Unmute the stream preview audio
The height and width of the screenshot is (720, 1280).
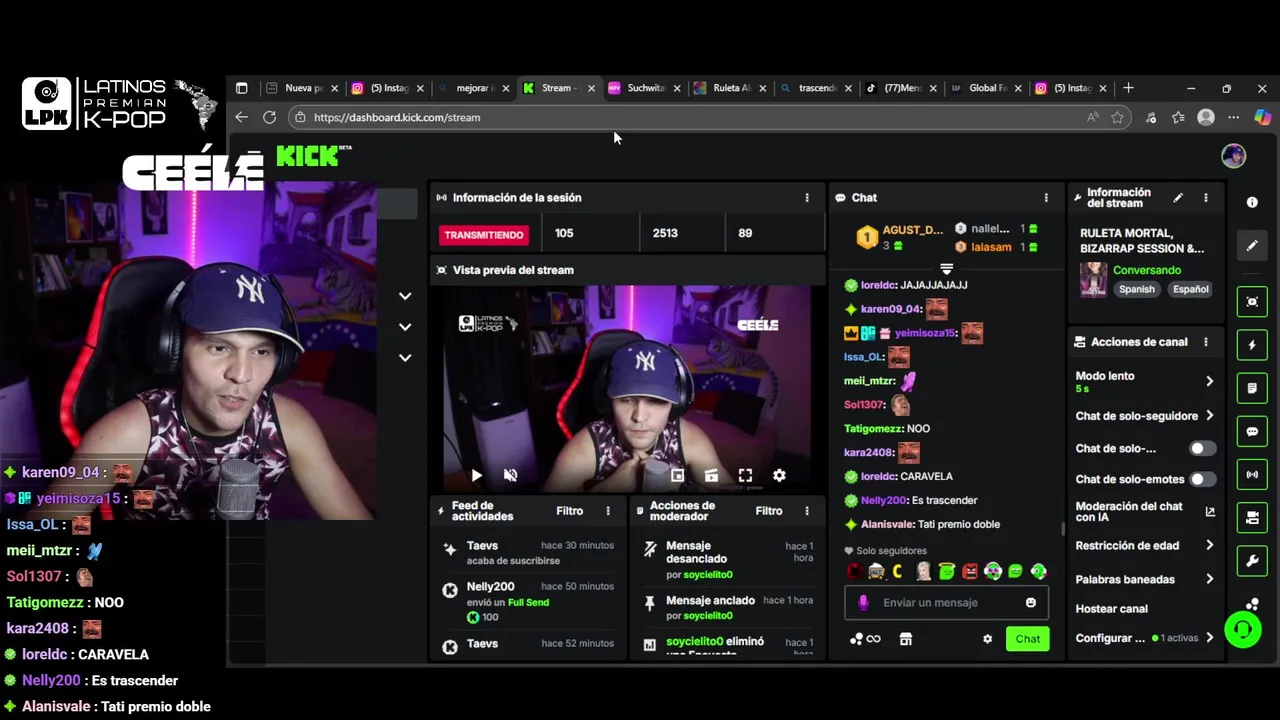[510, 476]
